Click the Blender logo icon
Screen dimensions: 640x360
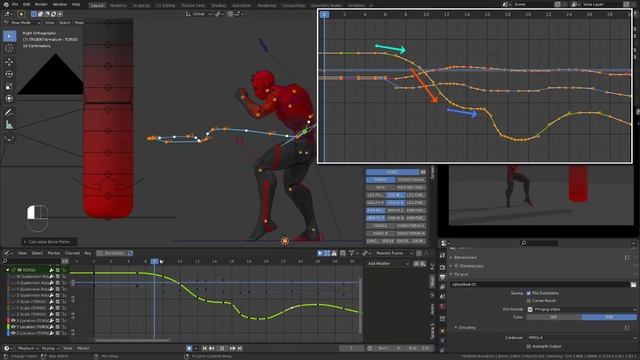pyautogui.click(x=6, y=4)
